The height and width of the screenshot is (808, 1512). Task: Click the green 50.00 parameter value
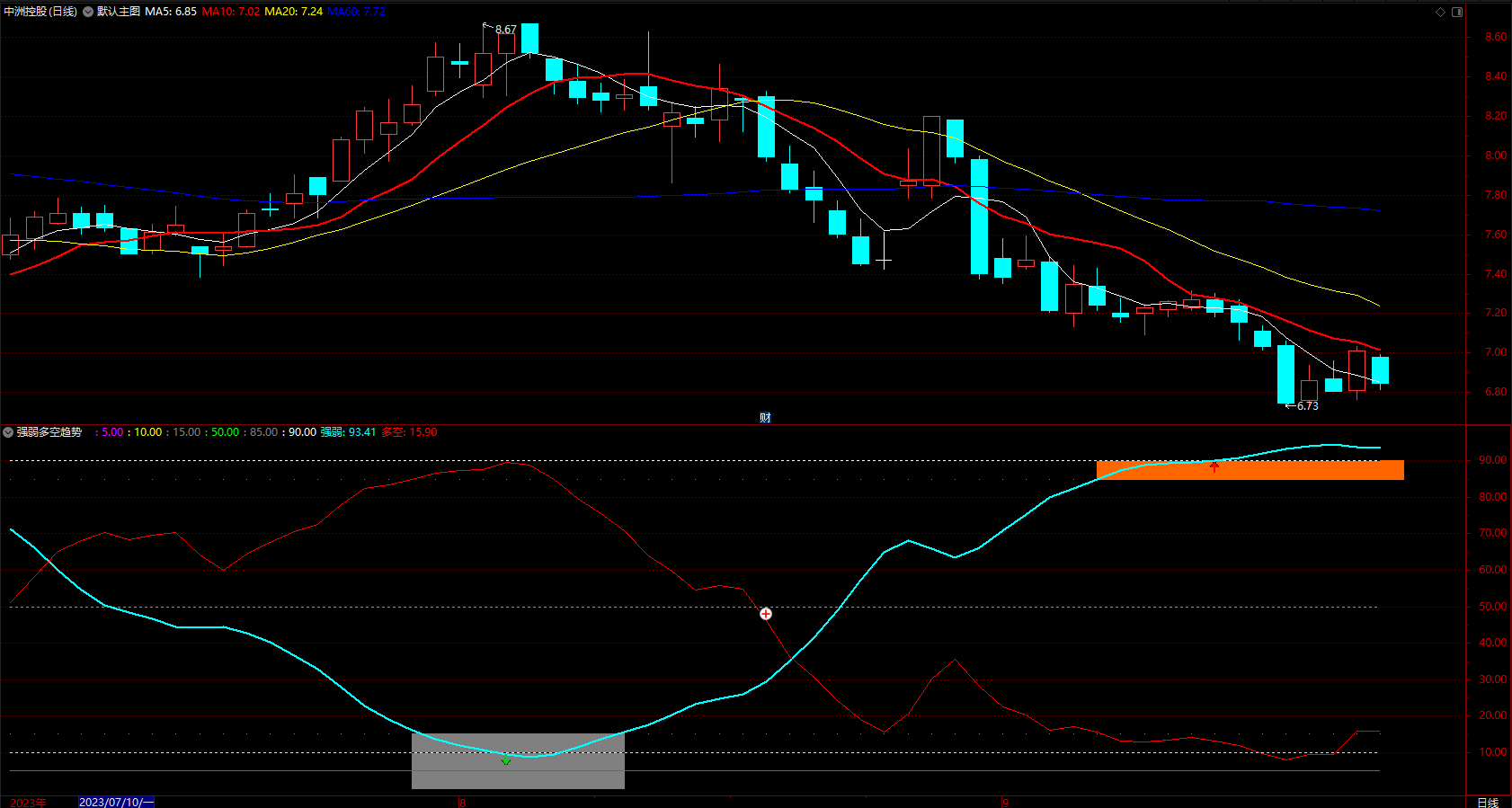(226, 432)
